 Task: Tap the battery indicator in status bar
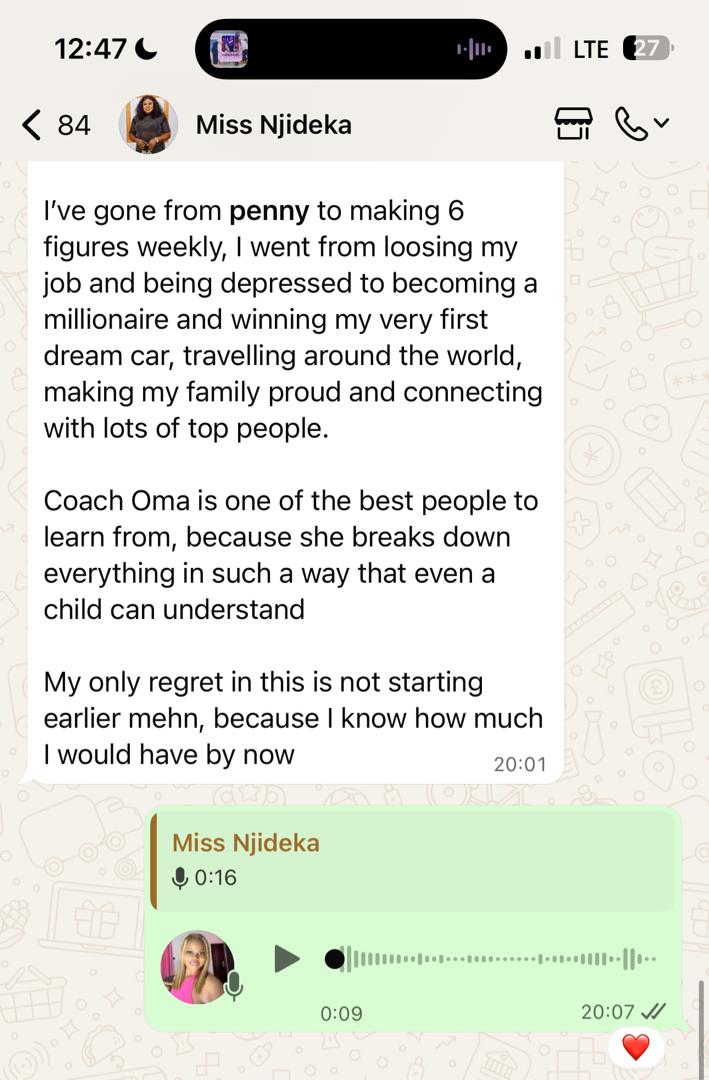click(648, 49)
